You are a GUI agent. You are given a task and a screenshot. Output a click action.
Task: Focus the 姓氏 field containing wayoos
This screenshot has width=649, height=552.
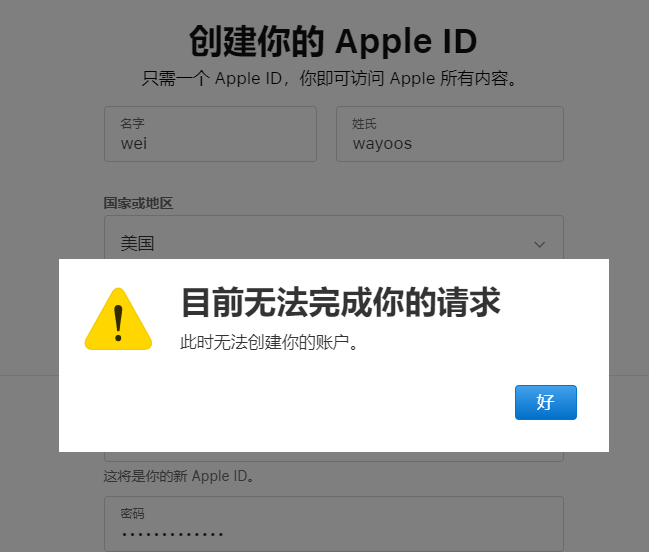click(449, 134)
